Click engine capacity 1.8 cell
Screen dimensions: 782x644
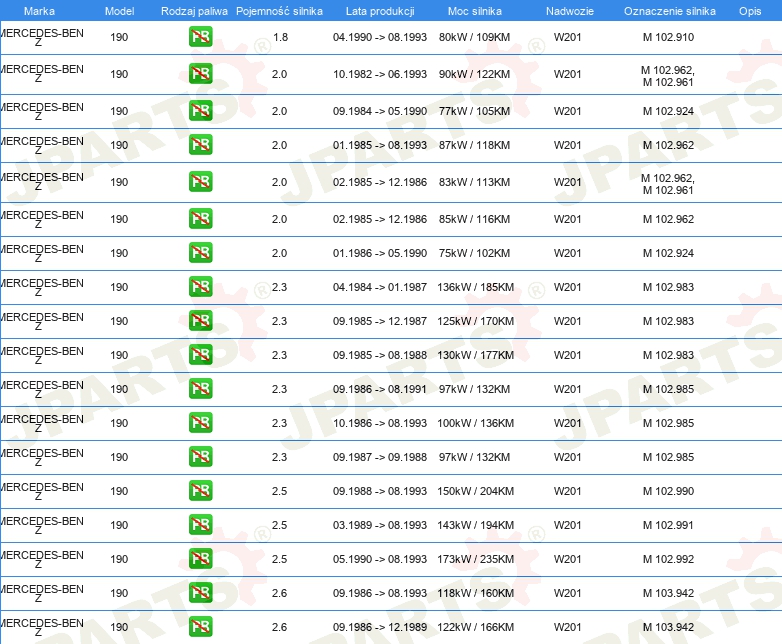click(x=280, y=37)
